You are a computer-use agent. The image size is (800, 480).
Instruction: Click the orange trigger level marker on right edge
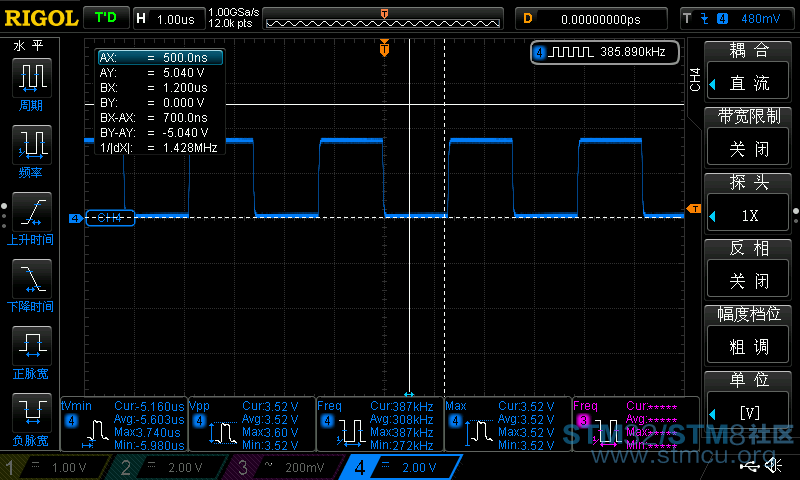tap(694, 208)
